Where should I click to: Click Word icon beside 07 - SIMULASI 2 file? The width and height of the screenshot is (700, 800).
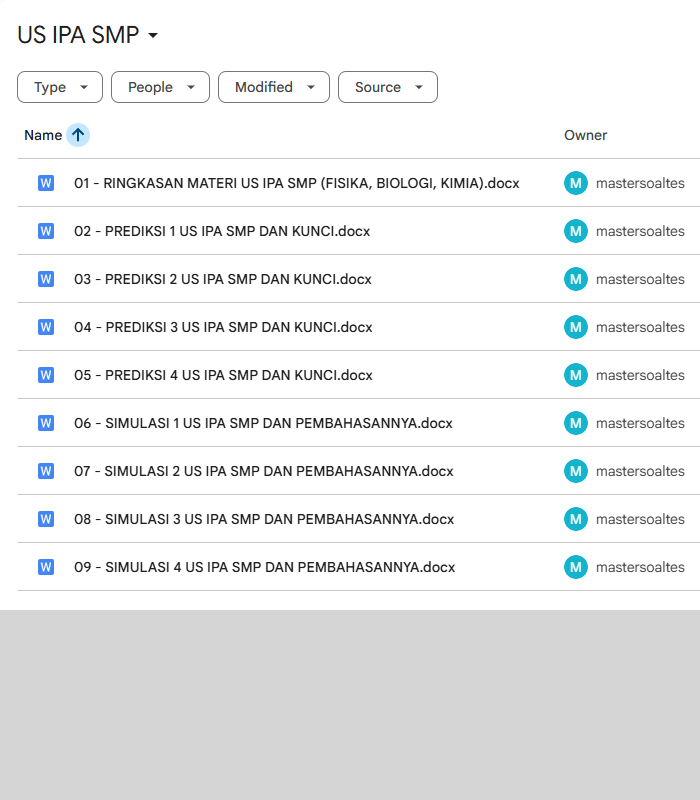pos(46,471)
